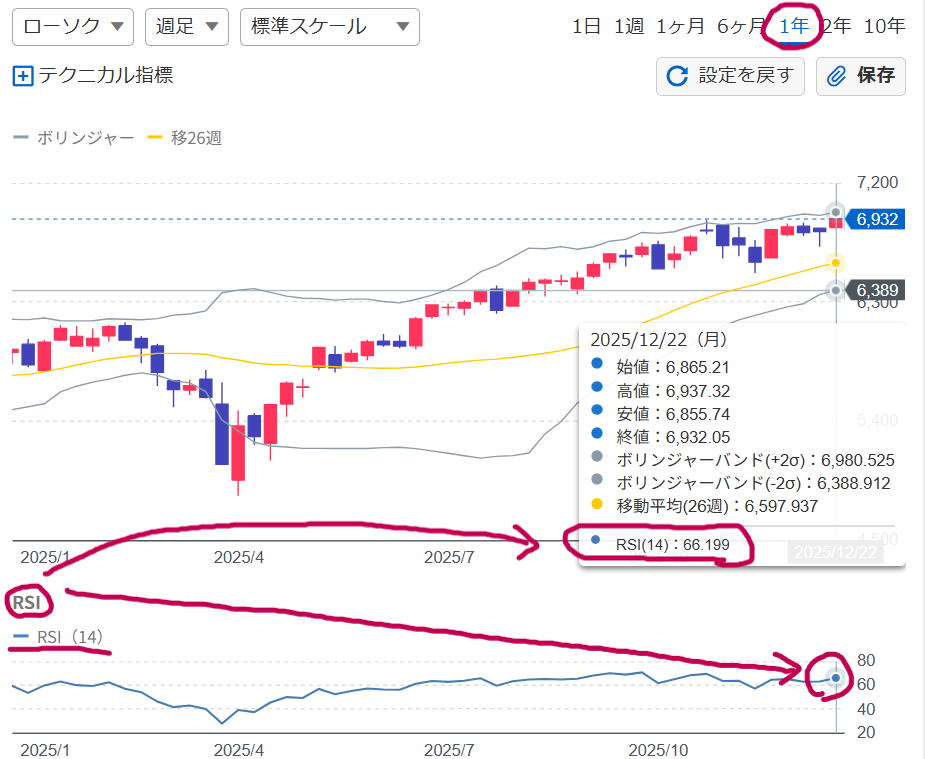Click the 6,932 current price label
925x759 pixels.
coord(876,219)
